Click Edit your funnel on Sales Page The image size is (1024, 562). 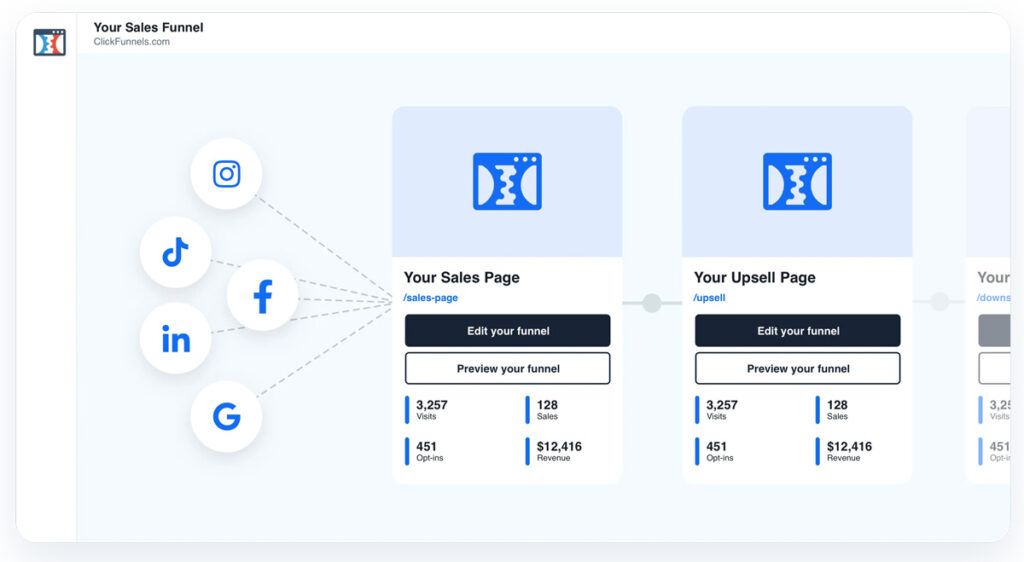click(507, 331)
